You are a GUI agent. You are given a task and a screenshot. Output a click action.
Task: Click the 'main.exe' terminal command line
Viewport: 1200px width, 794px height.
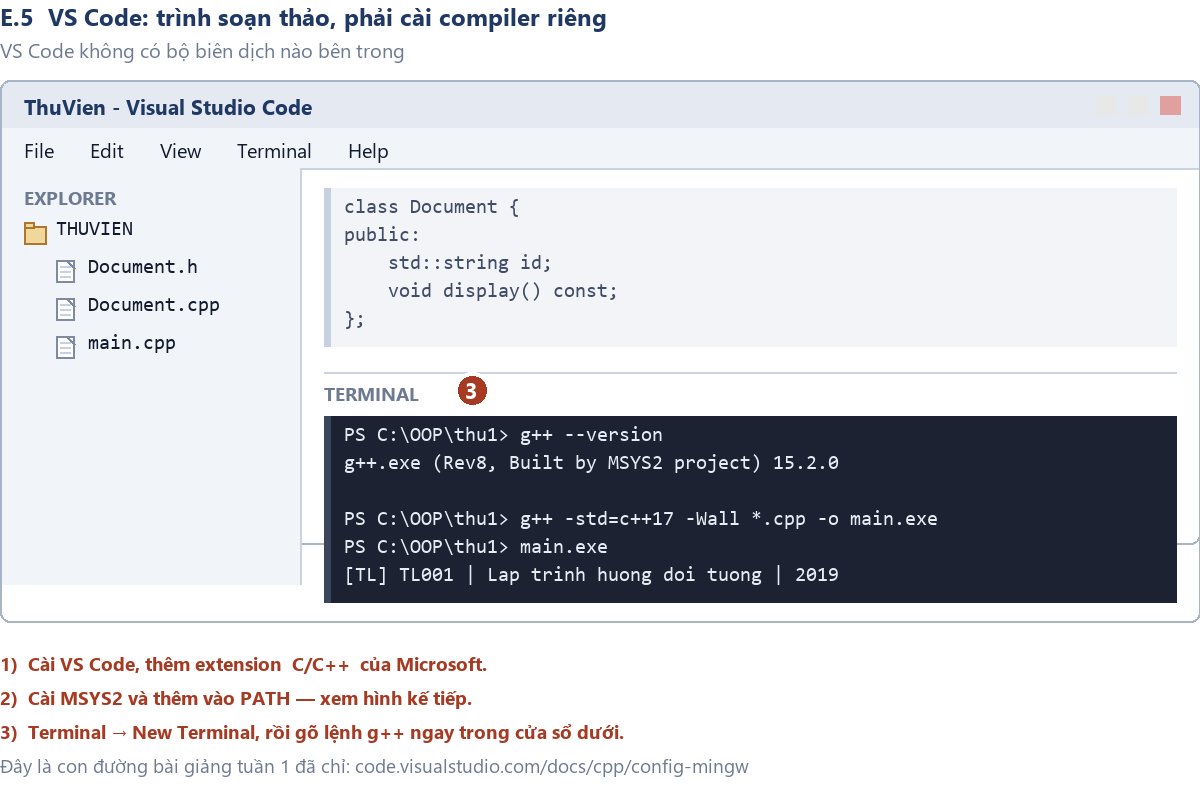click(476, 547)
